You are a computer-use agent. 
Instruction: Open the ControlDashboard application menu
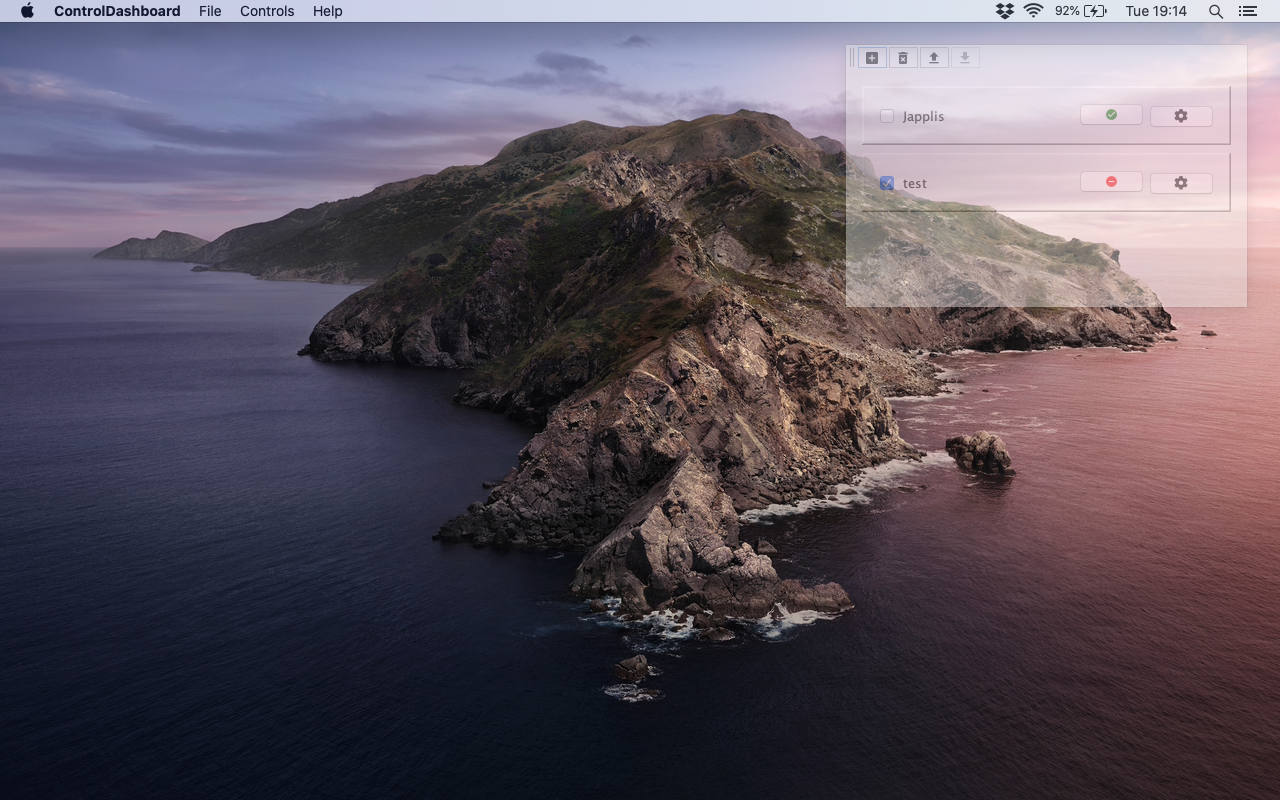pyautogui.click(x=117, y=11)
